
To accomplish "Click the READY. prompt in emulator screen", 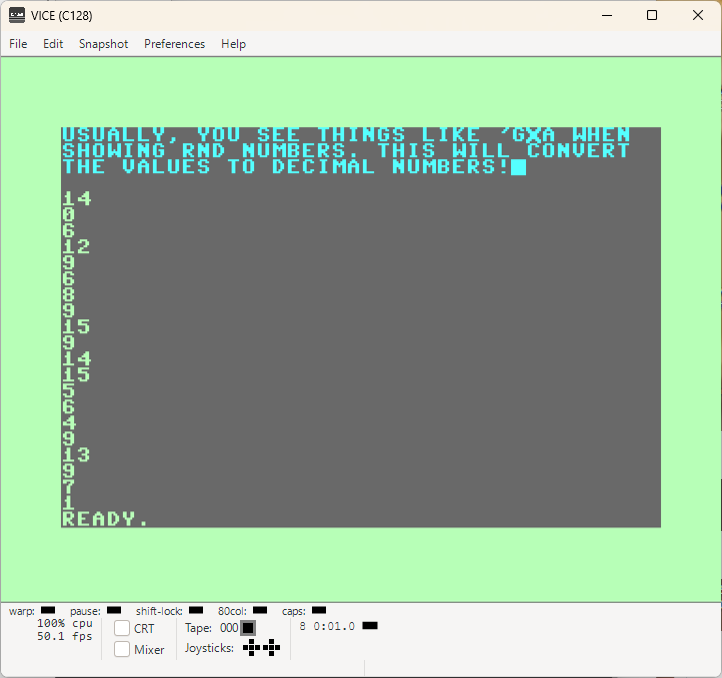I will [x=105, y=519].
